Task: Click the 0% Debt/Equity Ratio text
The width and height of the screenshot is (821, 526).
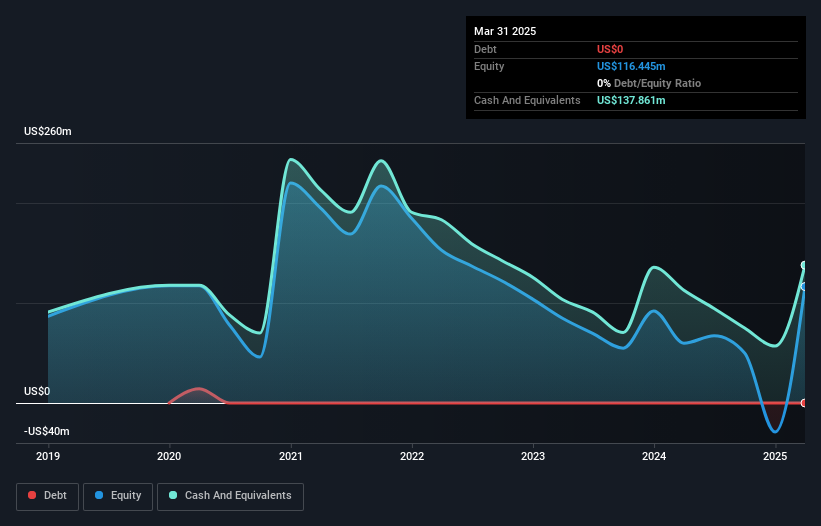Action: 649,83
